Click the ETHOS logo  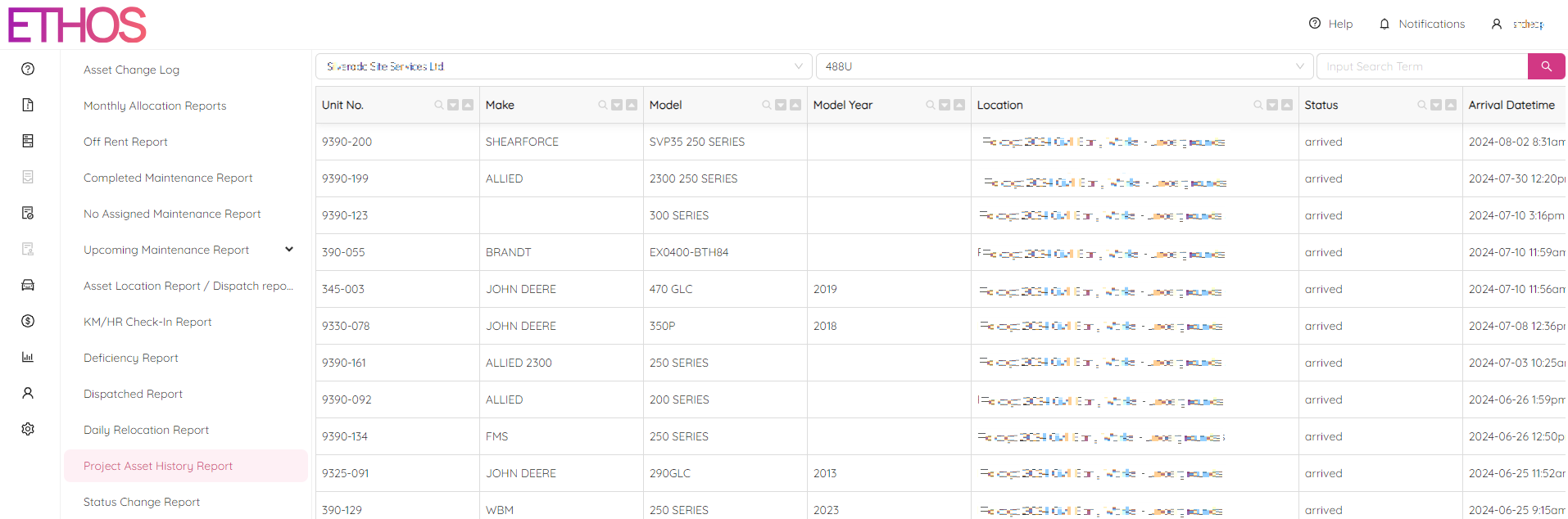77,25
